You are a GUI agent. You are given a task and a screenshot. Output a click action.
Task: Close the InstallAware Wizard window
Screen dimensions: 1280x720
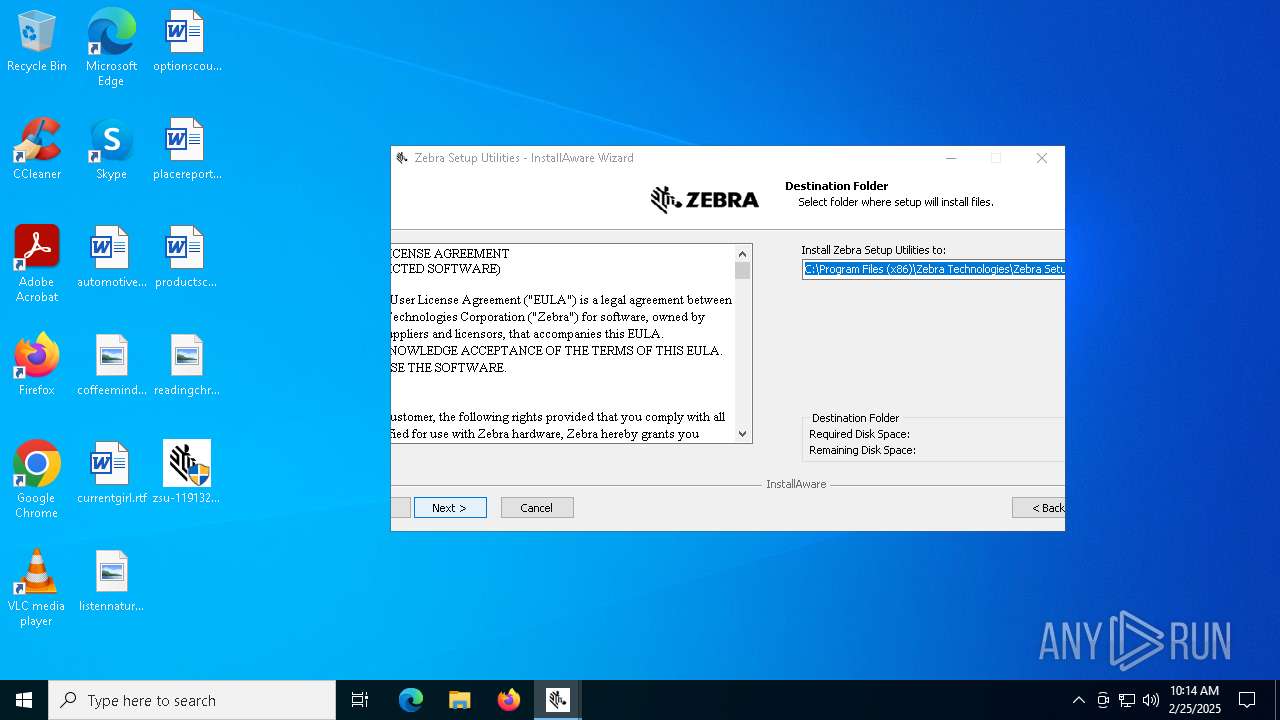click(1041, 158)
